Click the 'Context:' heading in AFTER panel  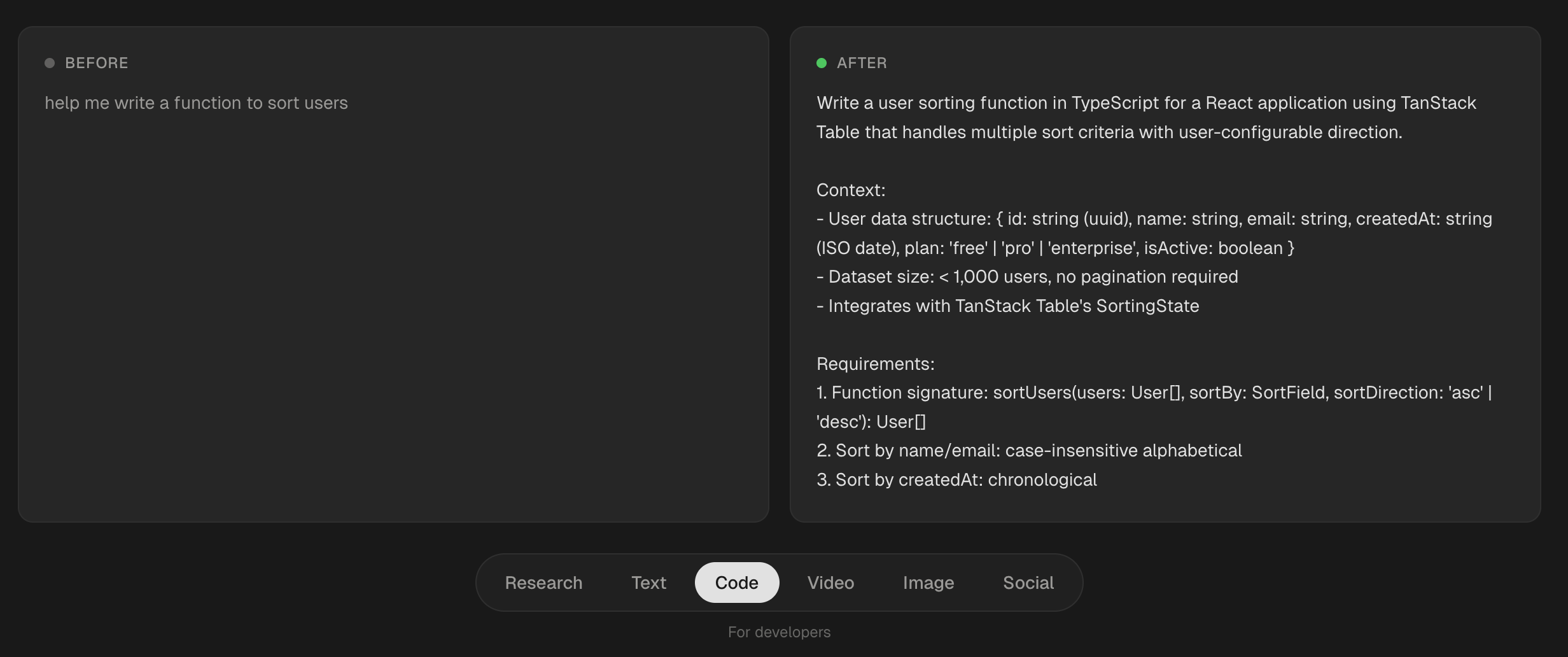click(x=851, y=190)
